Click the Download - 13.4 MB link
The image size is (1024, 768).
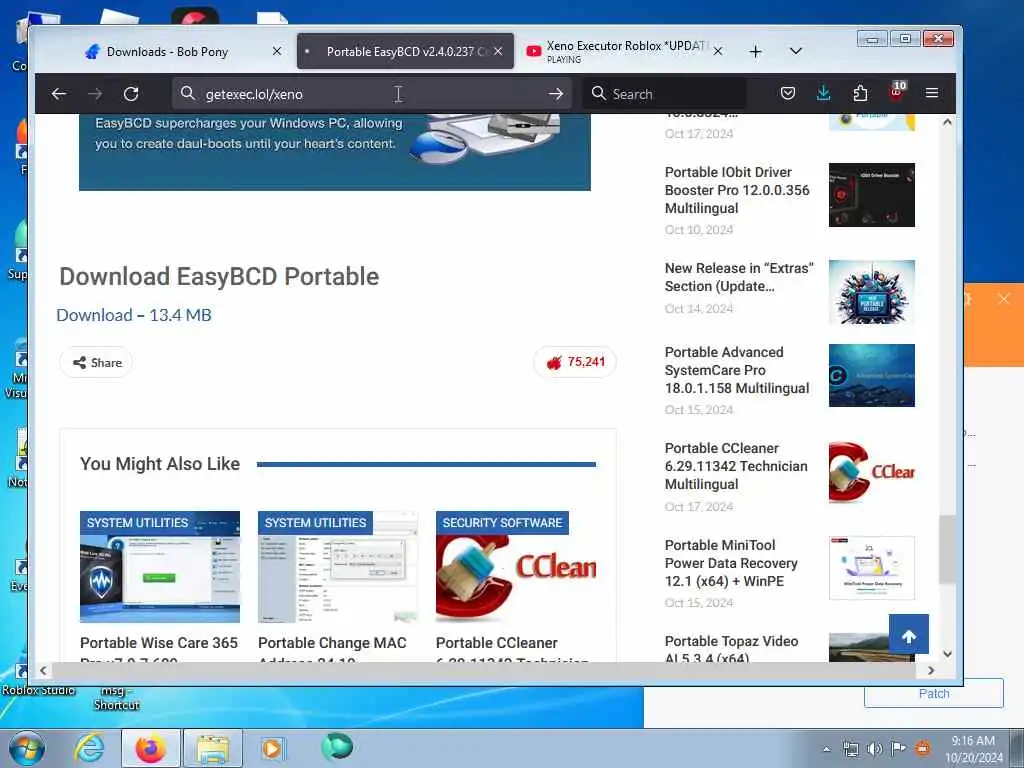[x=134, y=315]
